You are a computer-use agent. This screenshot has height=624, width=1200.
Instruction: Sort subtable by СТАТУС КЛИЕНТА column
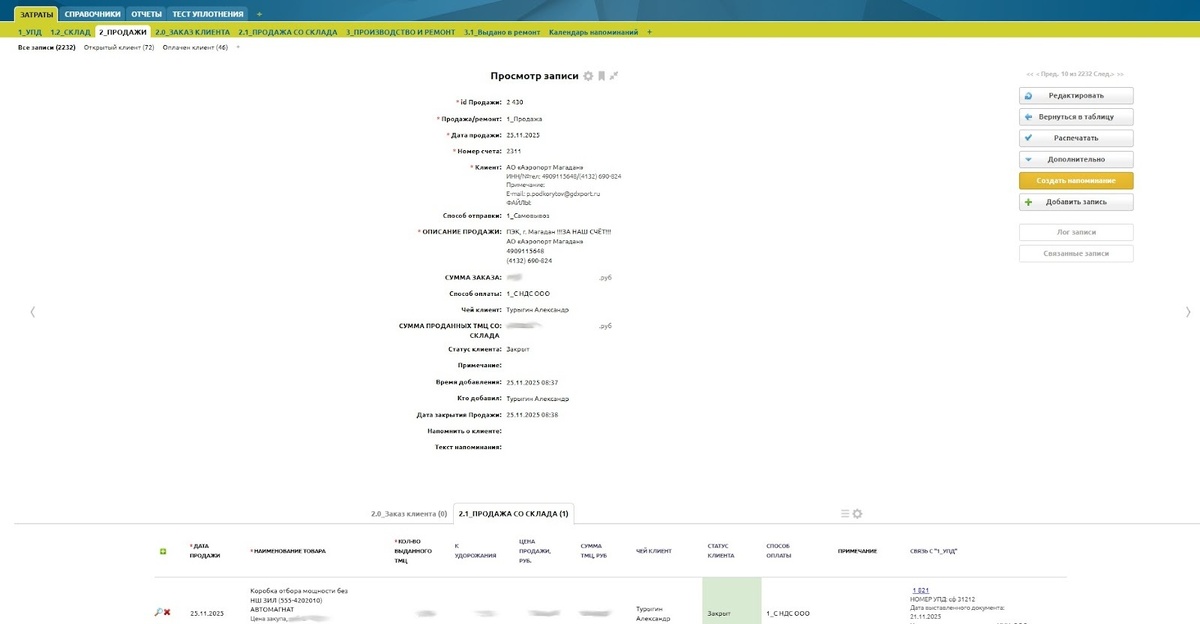pyautogui.click(x=721, y=551)
